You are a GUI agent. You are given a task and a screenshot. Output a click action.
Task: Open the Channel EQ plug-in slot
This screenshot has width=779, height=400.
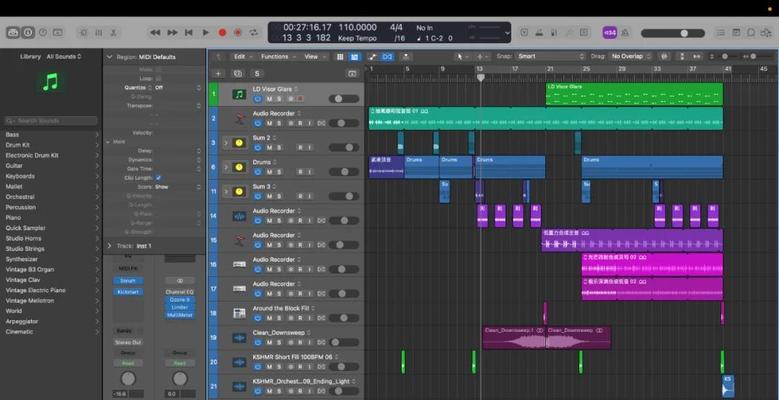coord(180,292)
